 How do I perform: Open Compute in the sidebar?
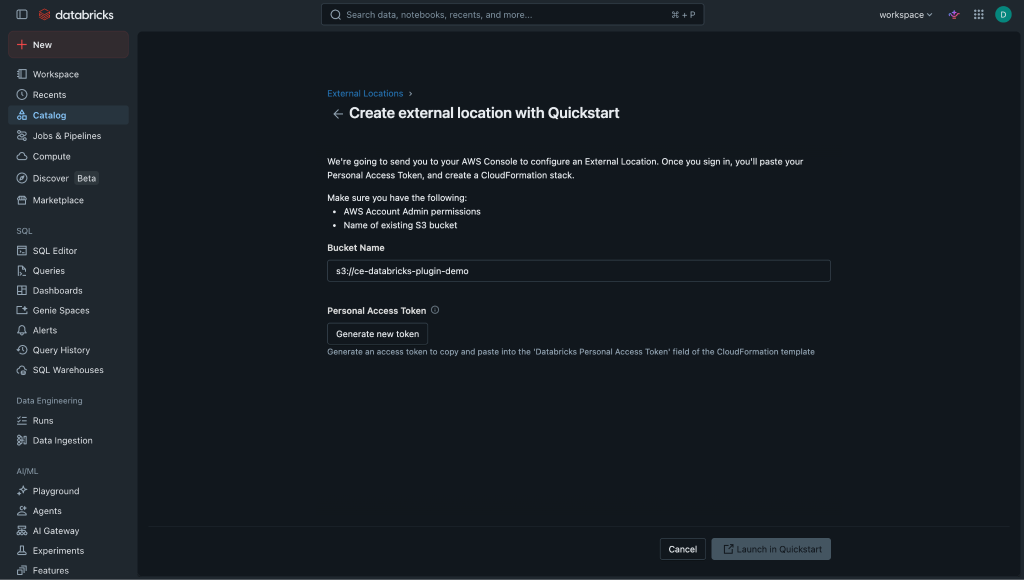pyautogui.click(x=68, y=156)
